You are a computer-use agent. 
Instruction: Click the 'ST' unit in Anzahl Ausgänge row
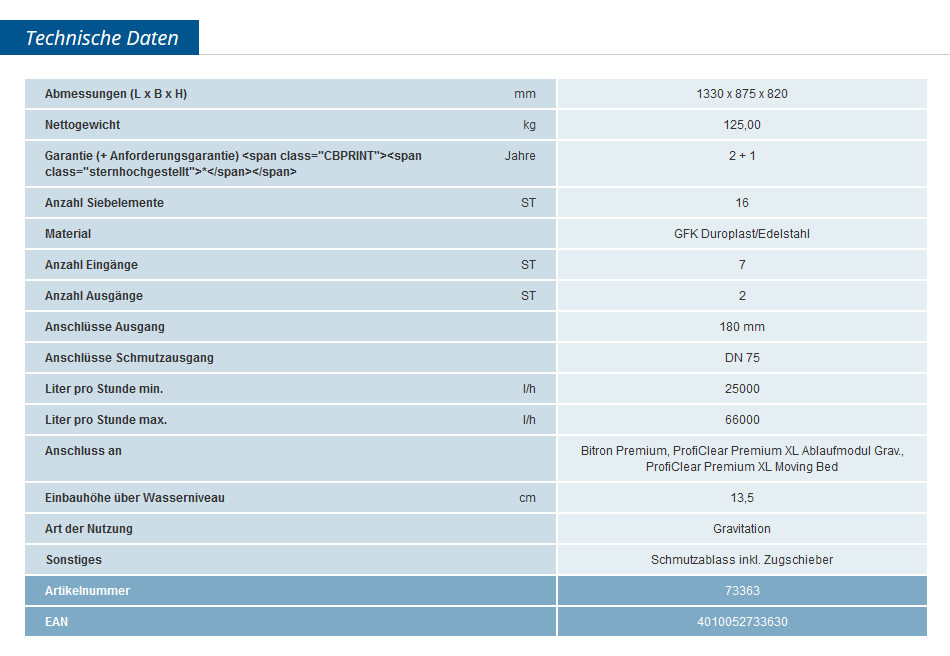click(528, 296)
